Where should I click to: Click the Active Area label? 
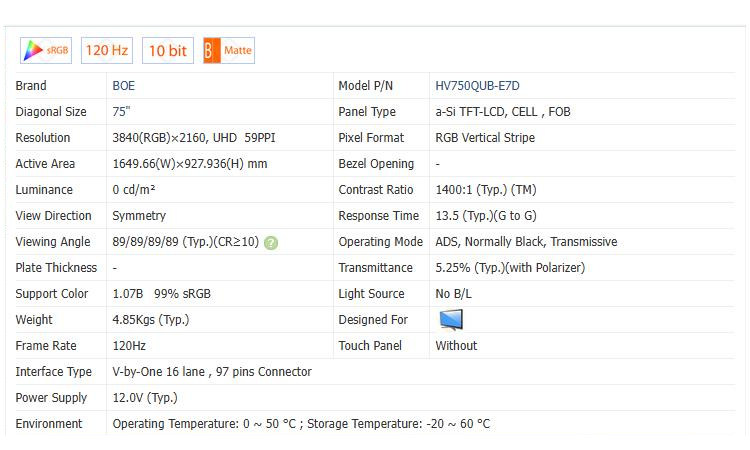pos(45,164)
